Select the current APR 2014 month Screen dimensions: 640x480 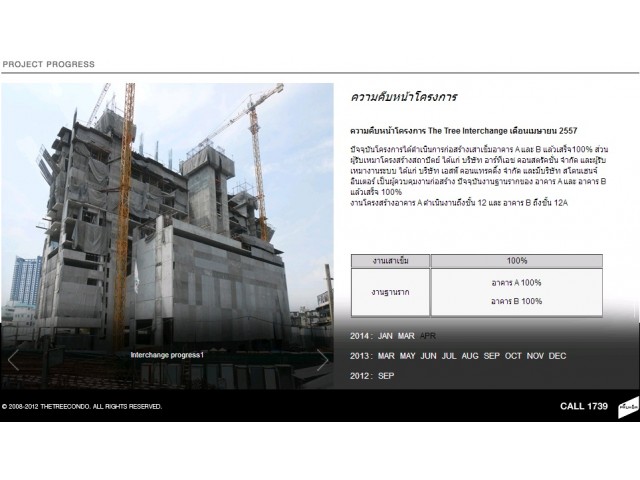pos(428,336)
